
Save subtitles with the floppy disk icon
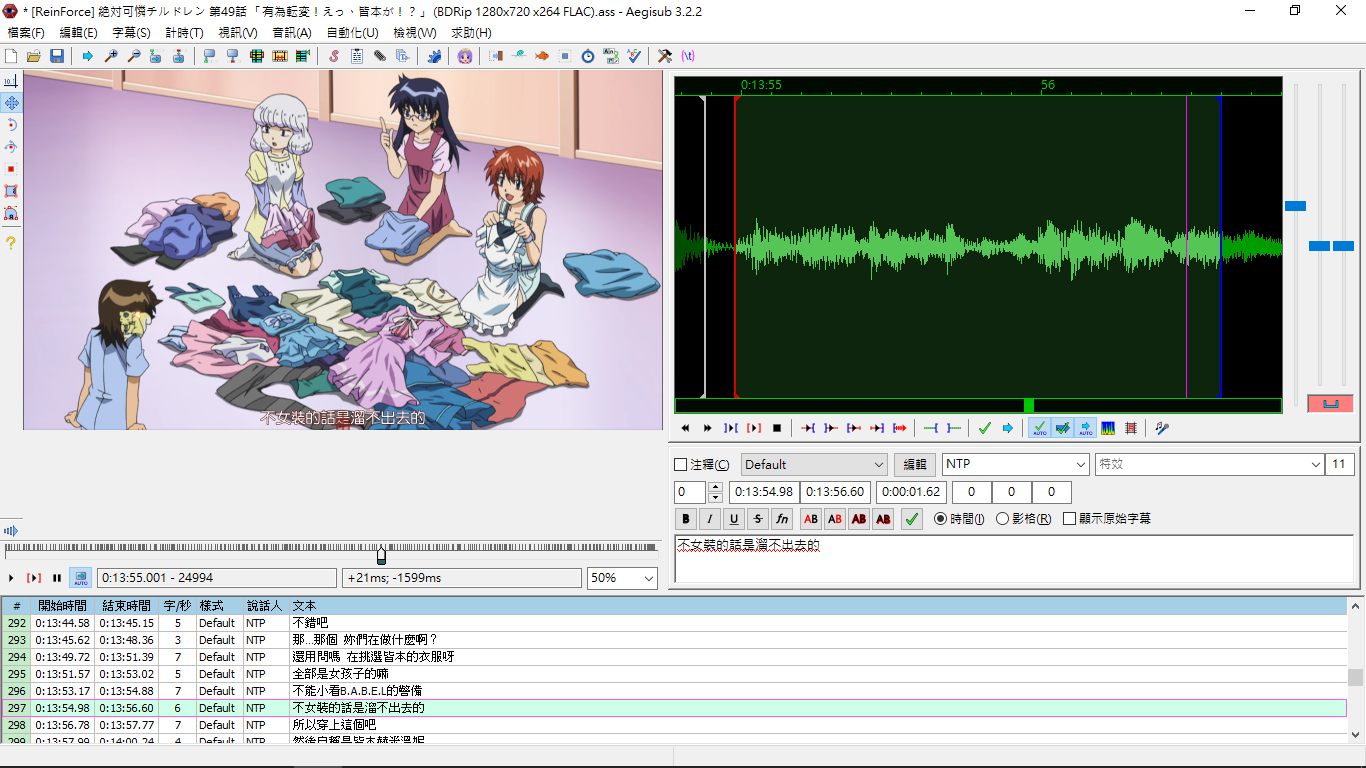[57, 56]
